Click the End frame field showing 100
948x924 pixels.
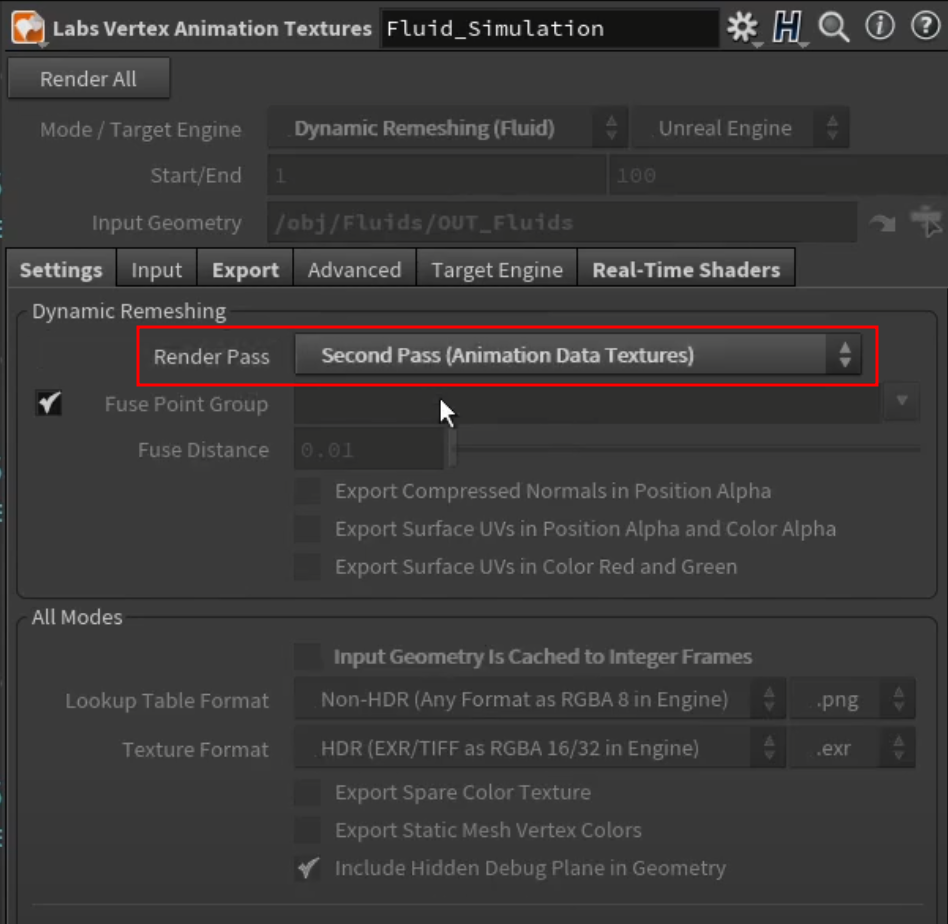point(778,175)
